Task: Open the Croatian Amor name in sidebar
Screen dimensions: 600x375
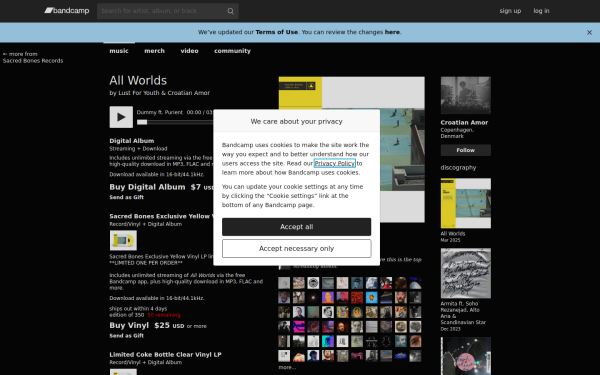Action: point(464,123)
